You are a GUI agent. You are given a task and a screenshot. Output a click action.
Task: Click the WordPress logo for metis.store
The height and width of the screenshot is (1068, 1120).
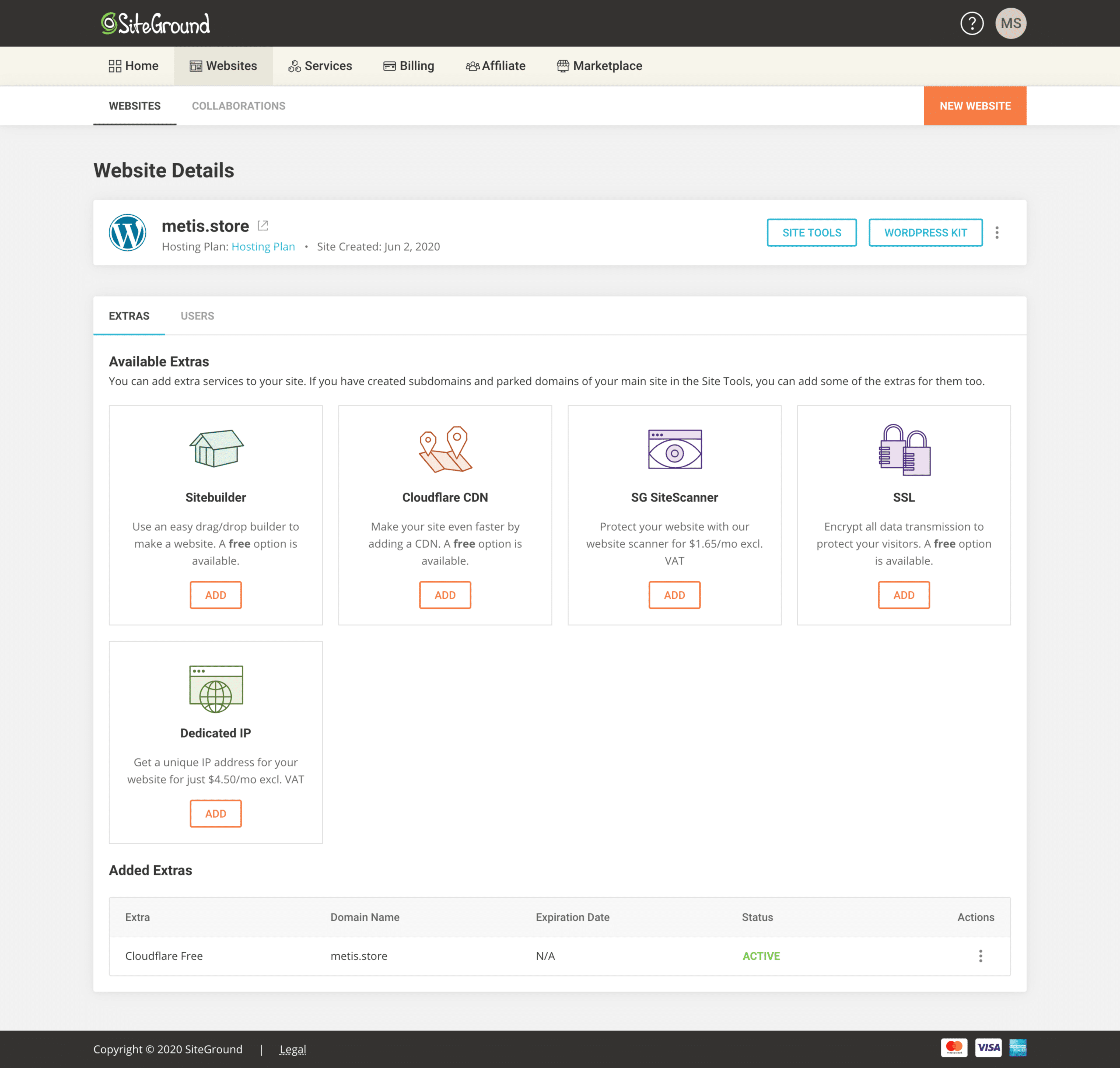click(x=128, y=232)
